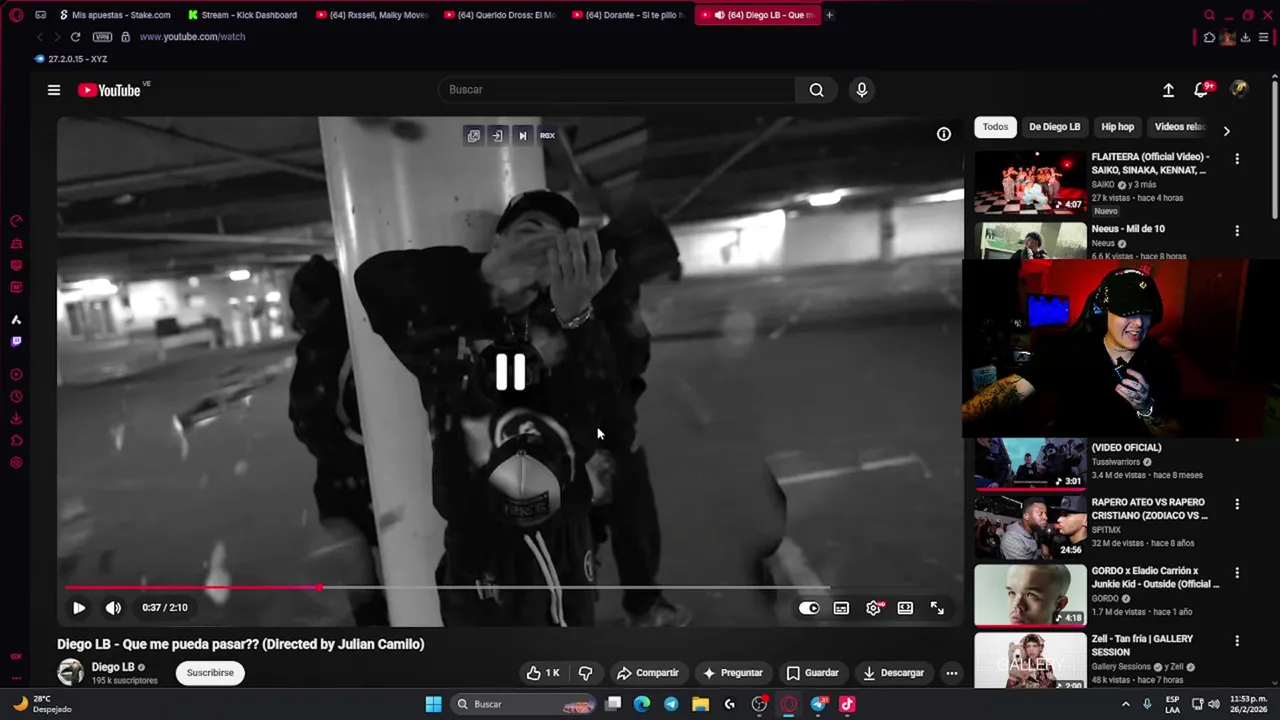Toggle the browser VPN badge
This screenshot has height=720, width=1280.
pyautogui.click(x=102, y=37)
